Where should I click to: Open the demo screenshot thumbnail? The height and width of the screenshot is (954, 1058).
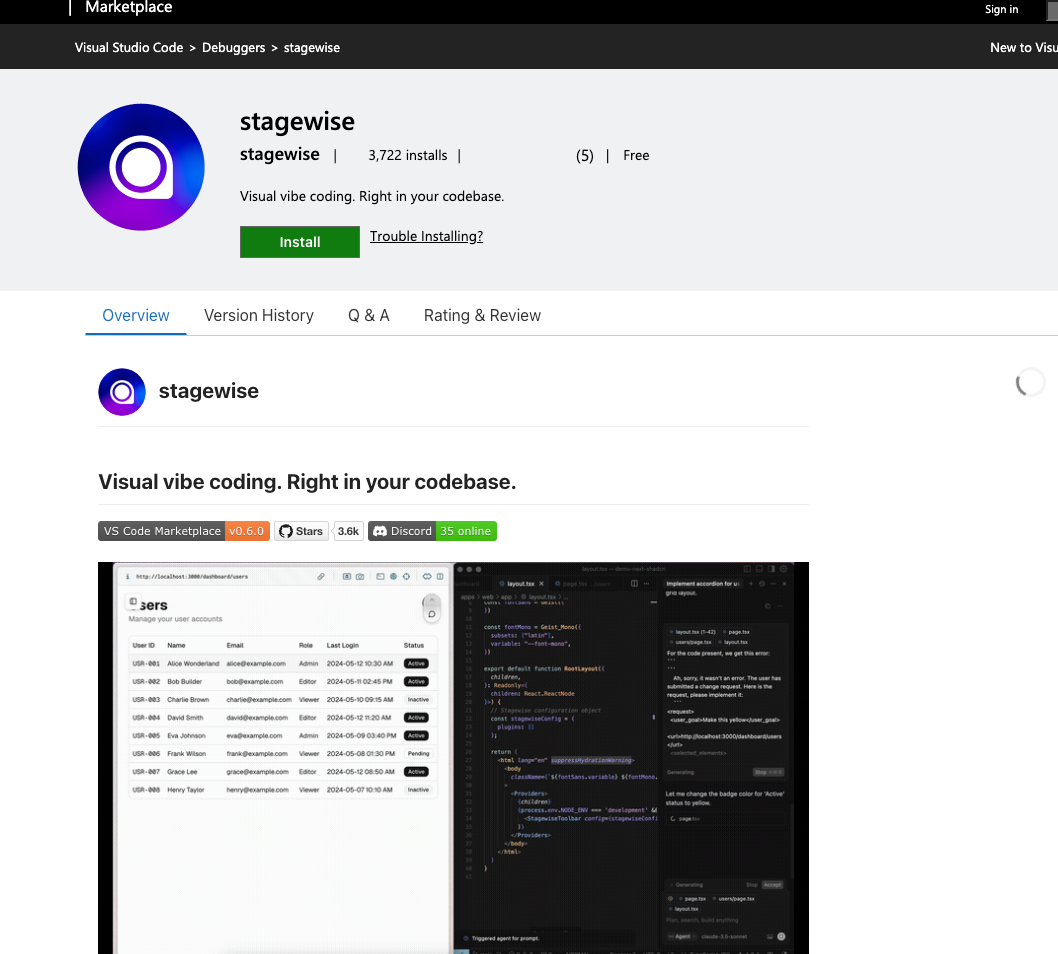coord(453,758)
